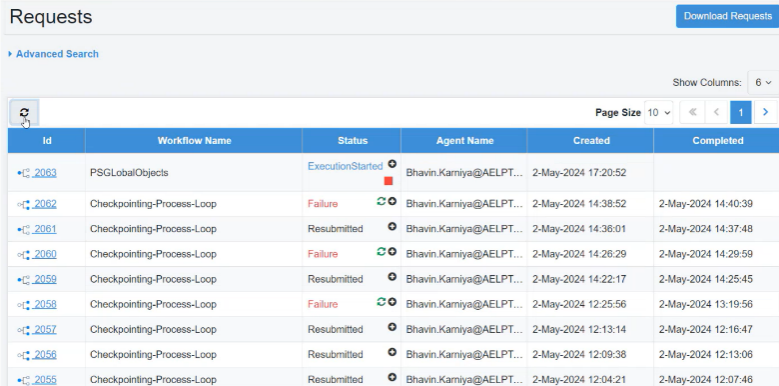The image size is (779, 386).
Task: Open request 2056 link
Action: [x=45, y=354]
